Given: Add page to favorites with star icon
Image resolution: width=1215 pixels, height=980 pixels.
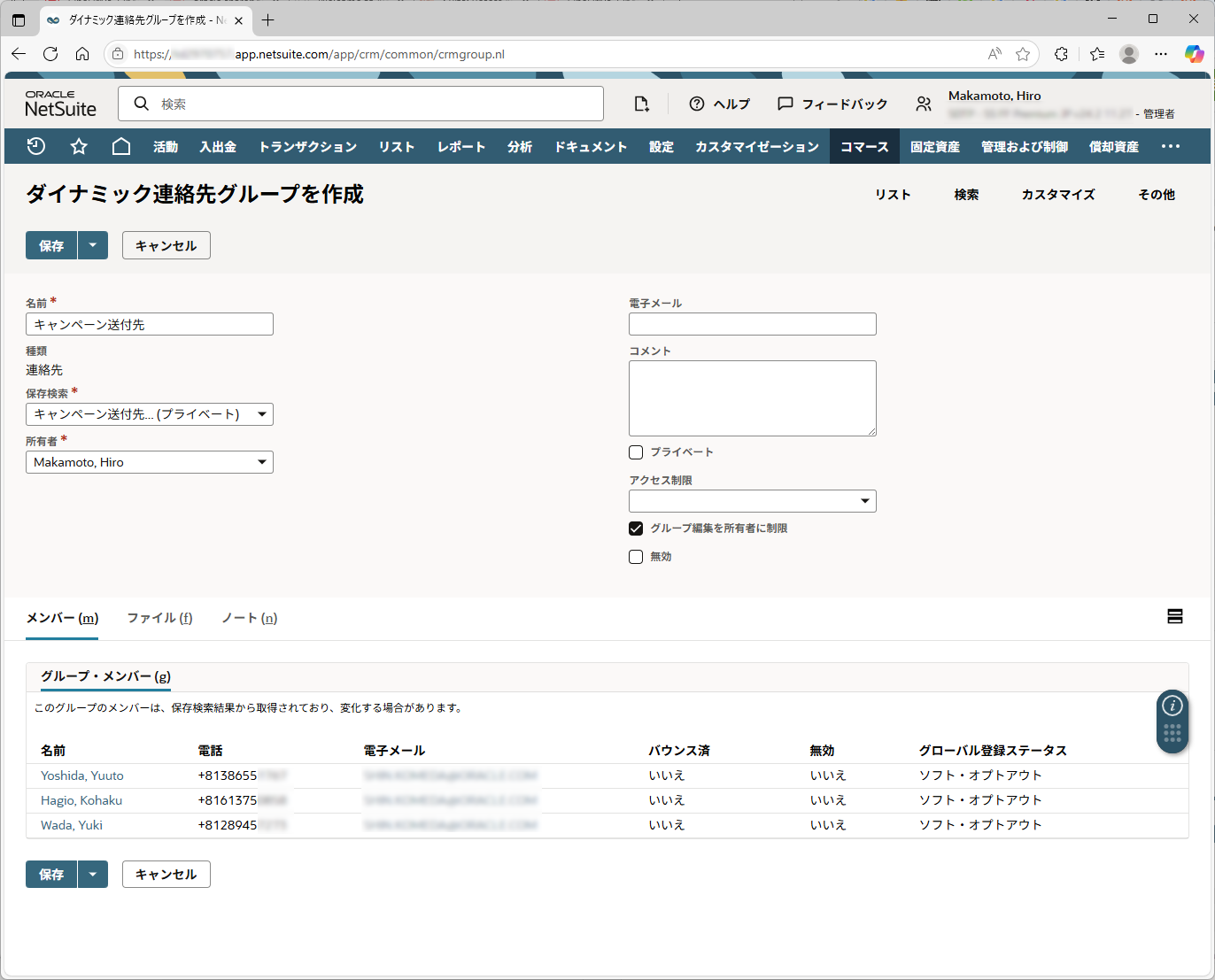Looking at the screenshot, I should tap(1023, 54).
